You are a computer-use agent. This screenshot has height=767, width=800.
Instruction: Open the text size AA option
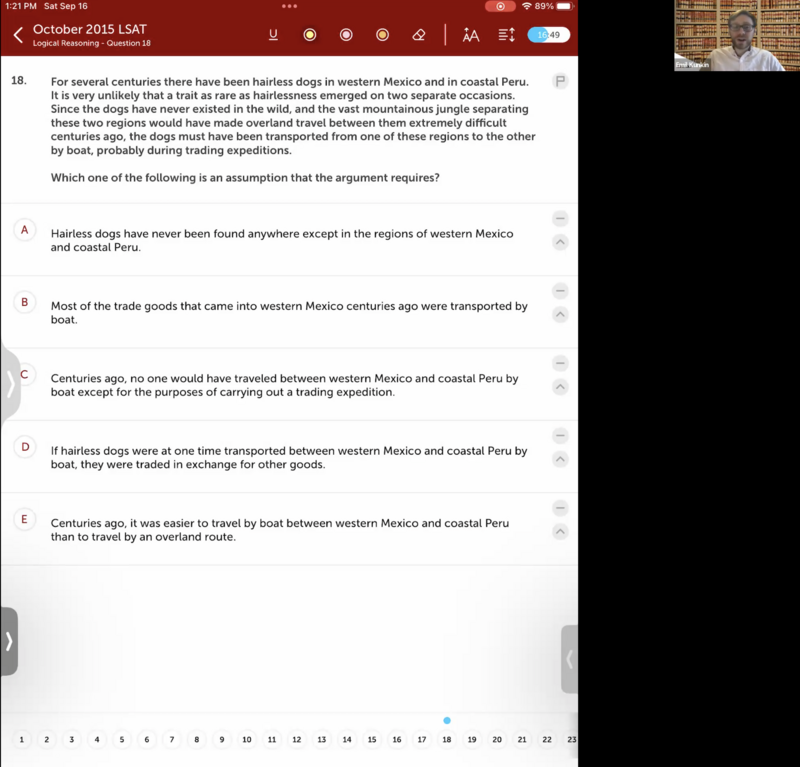pos(471,35)
